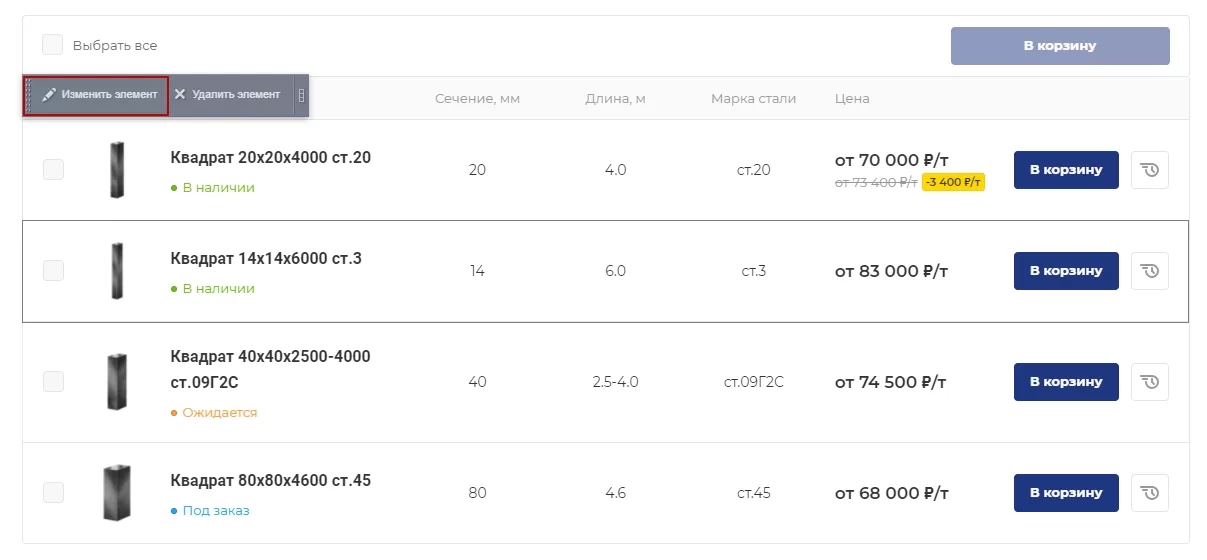Click top В корзину button
Image resolution: width=1207 pixels, height=560 pixels.
(1060, 46)
